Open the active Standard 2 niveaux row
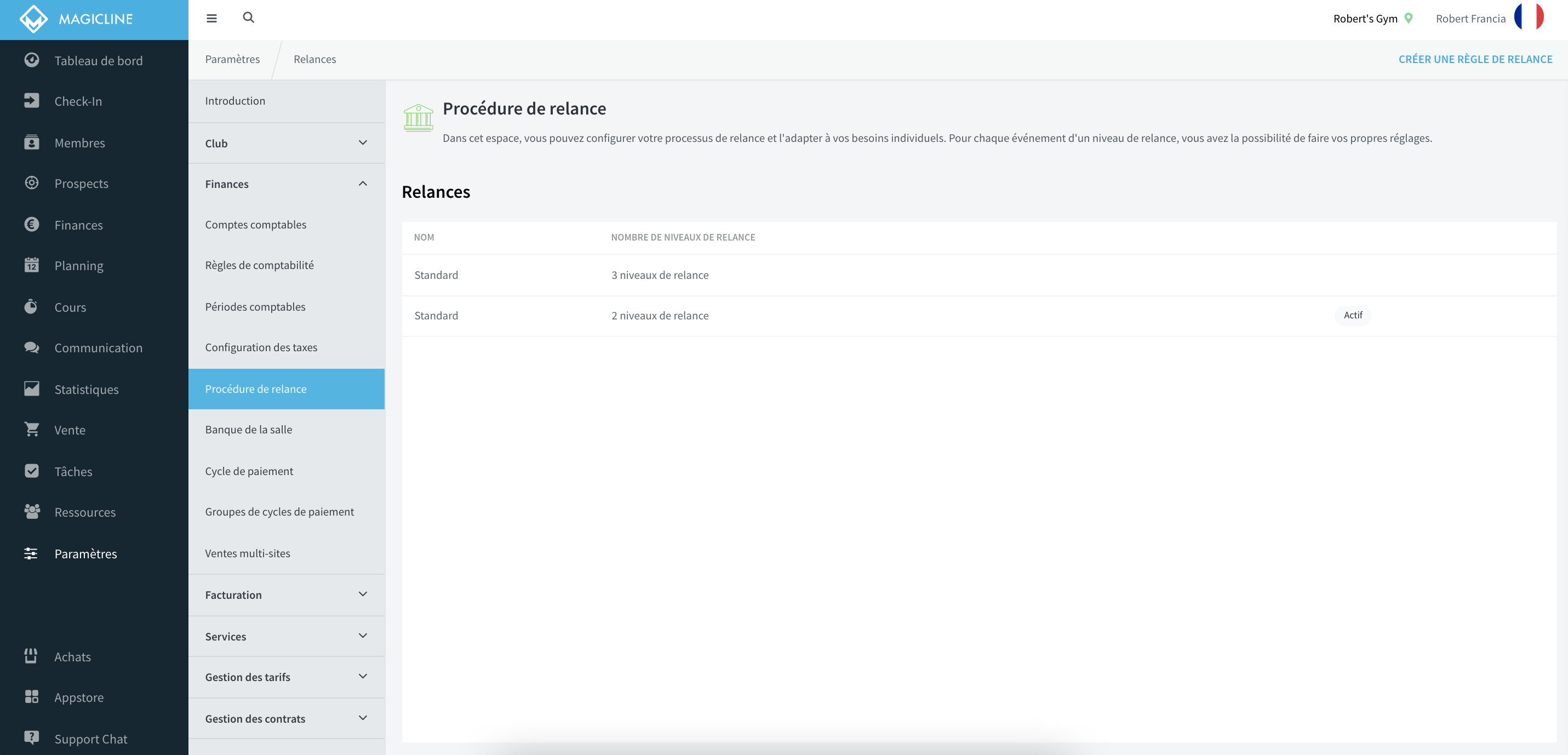 tap(979, 316)
